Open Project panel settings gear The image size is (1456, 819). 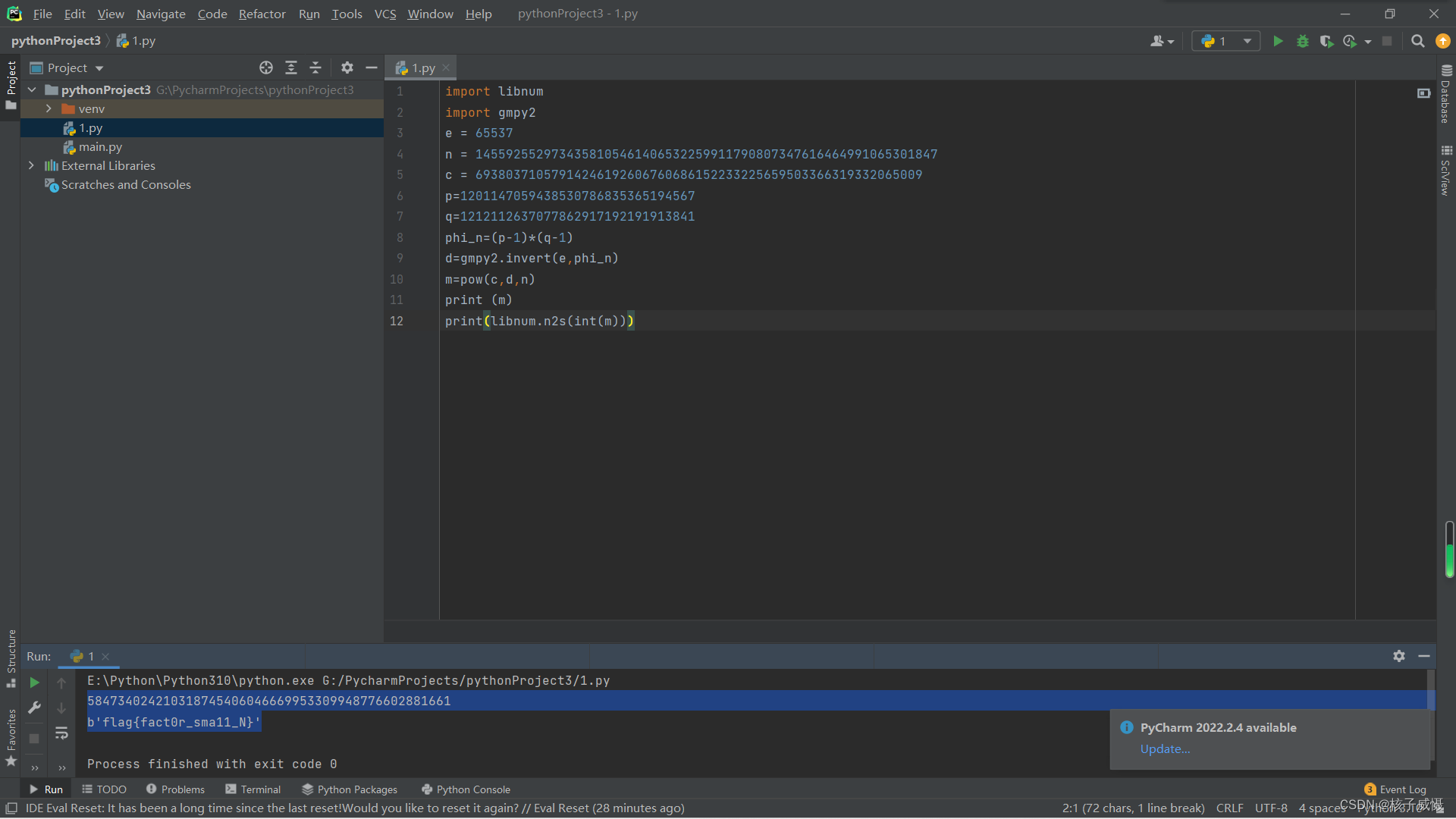tap(347, 67)
